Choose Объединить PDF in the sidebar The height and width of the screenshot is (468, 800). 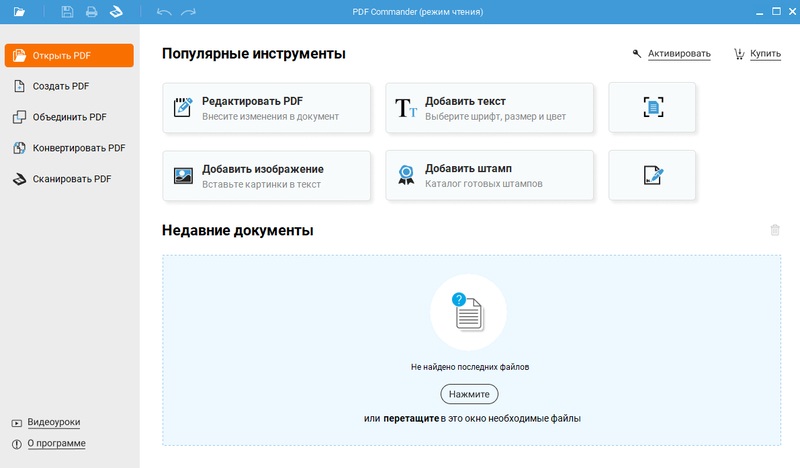[68, 117]
